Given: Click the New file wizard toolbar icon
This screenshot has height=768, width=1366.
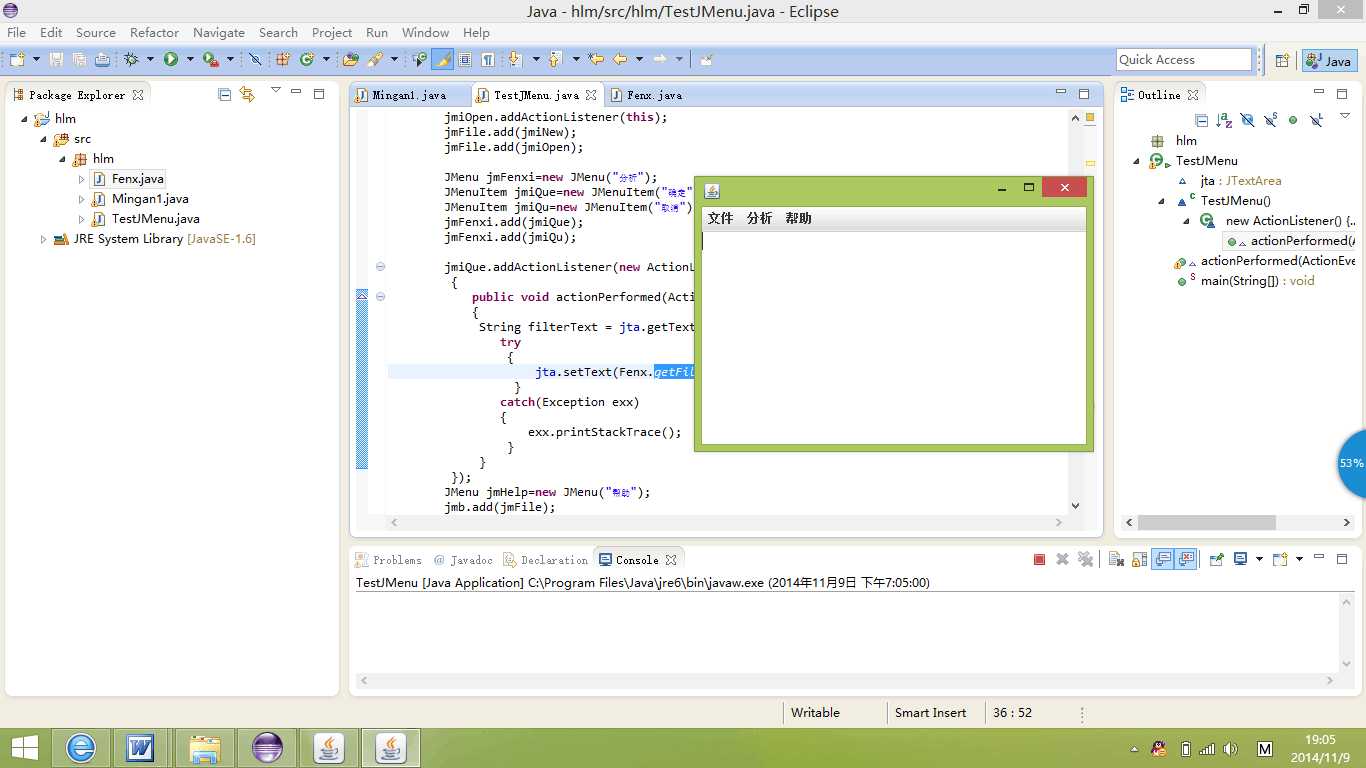Looking at the screenshot, I should click(x=17, y=60).
